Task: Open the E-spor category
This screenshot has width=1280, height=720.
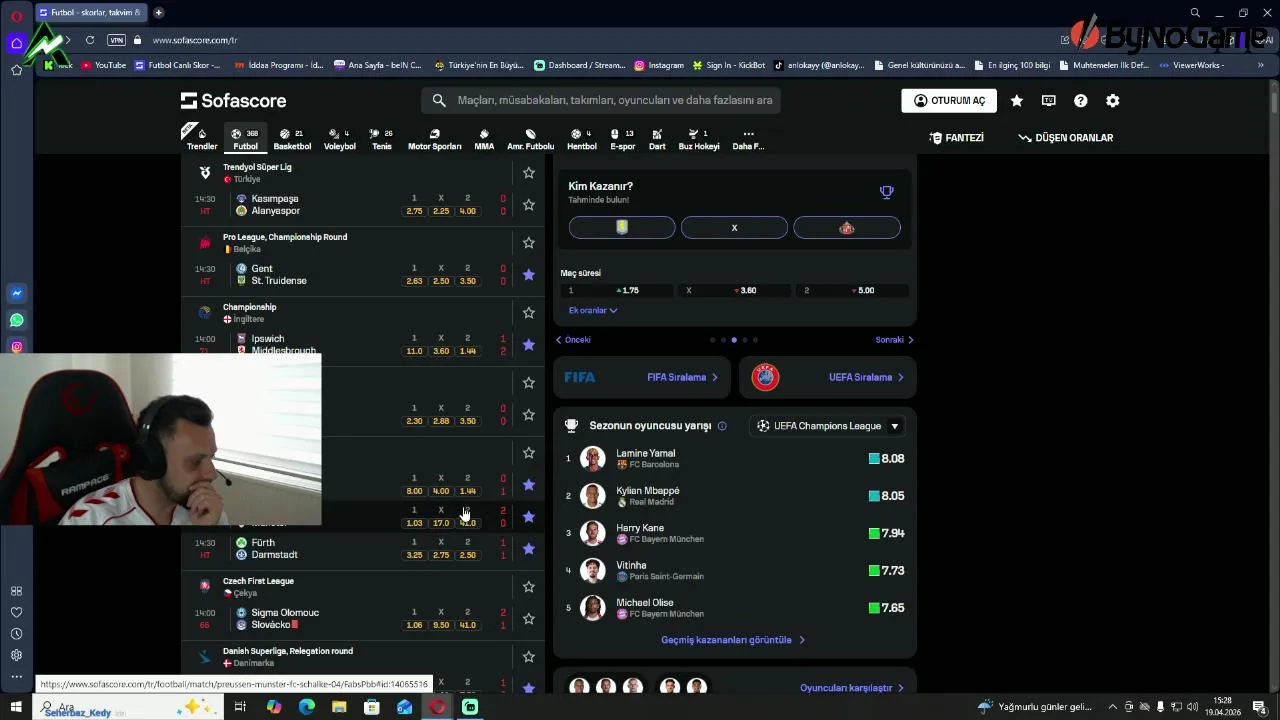Action: 623,139
